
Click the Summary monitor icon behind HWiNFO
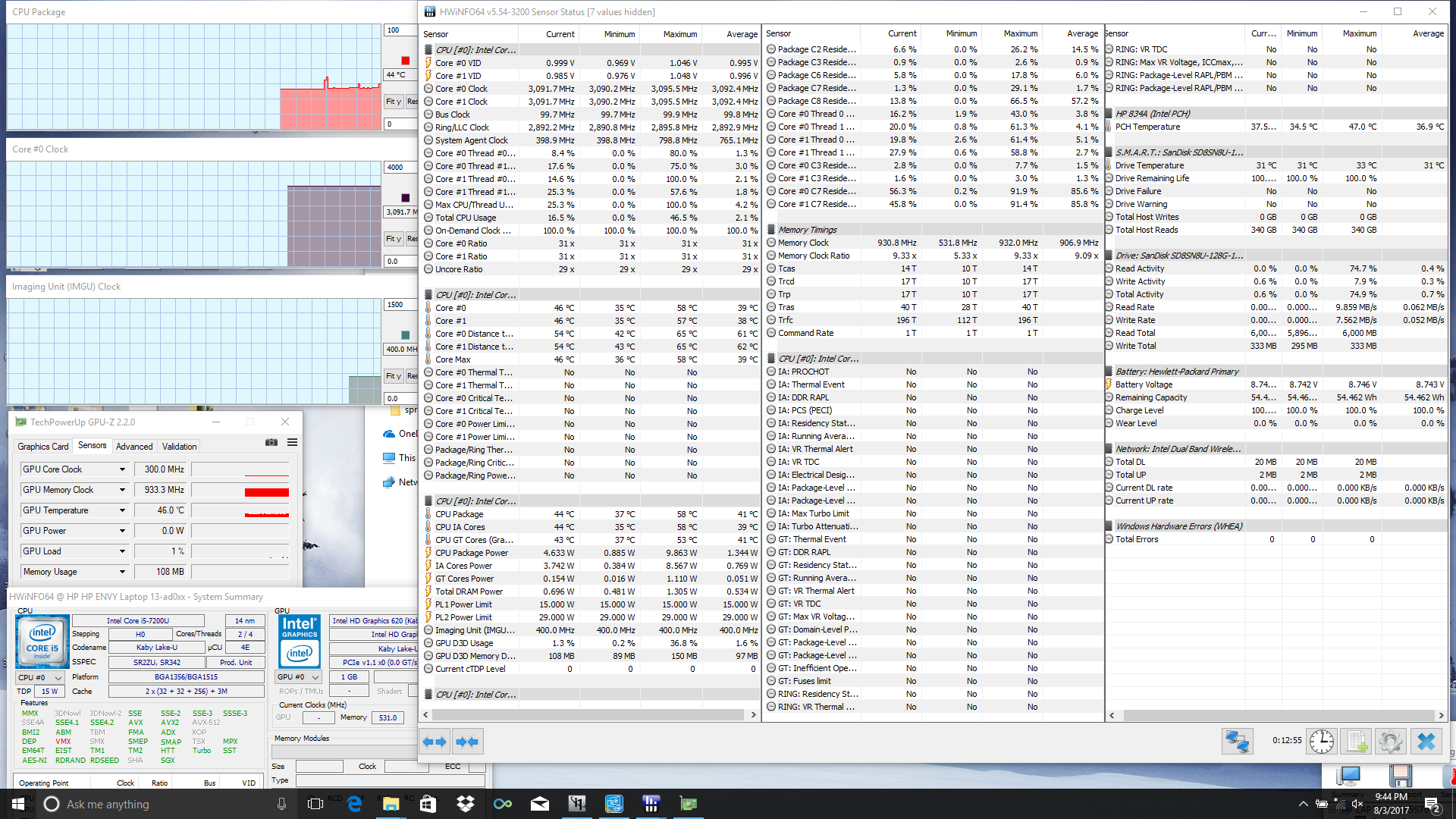pyautogui.click(x=1349, y=776)
